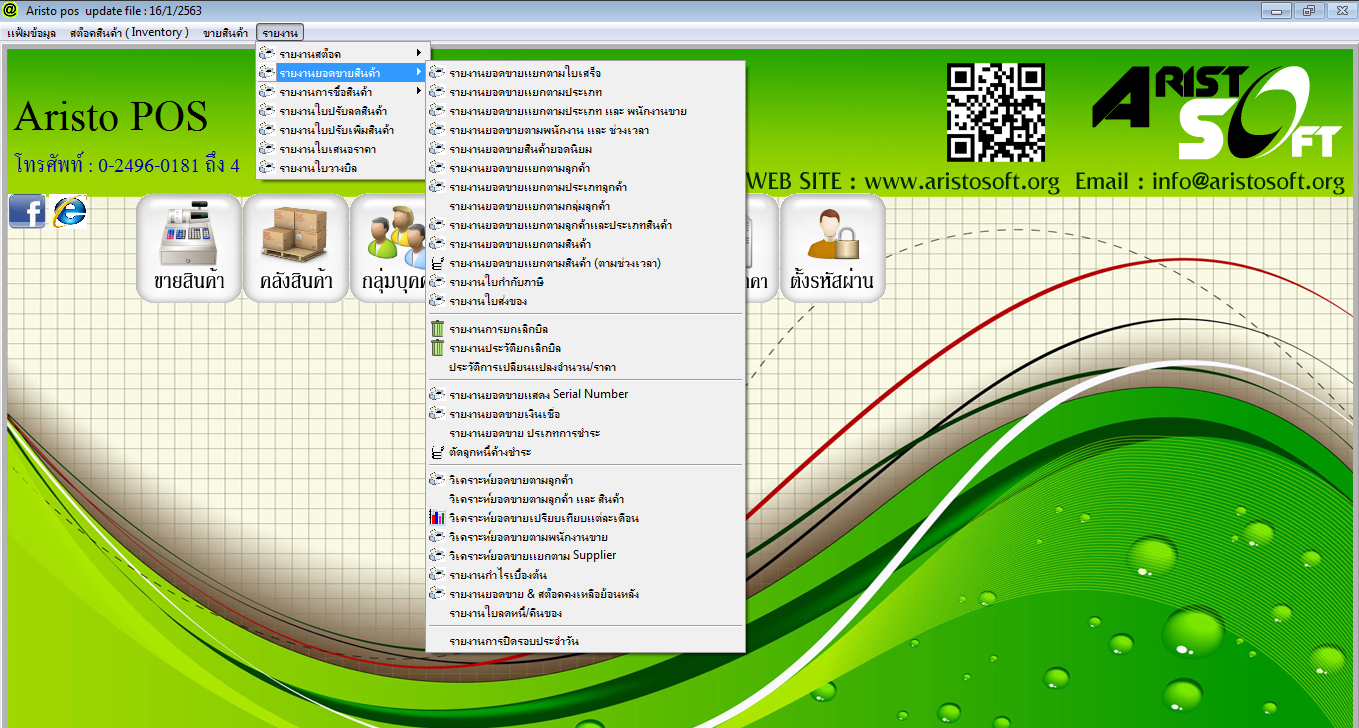
Task: Open รายงานยอดขาย & สต๊อคคงเหลือย้อนหลัง
Action: (585, 594)
